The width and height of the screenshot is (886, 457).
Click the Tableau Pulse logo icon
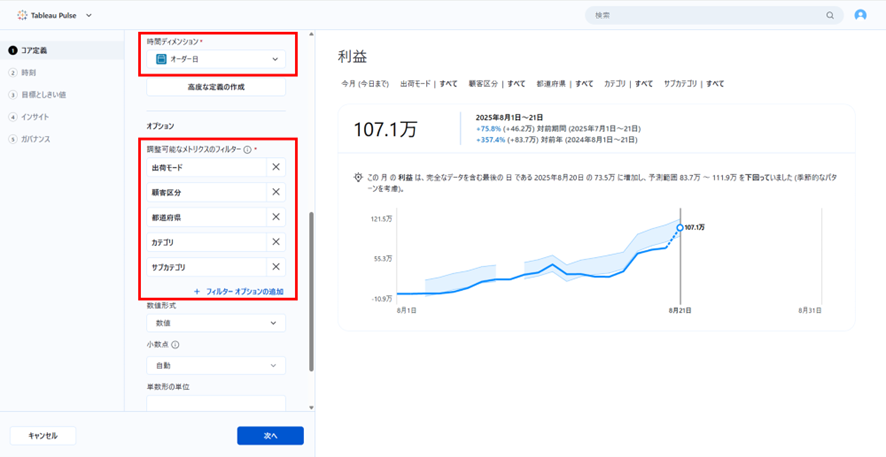coord(22,15)
